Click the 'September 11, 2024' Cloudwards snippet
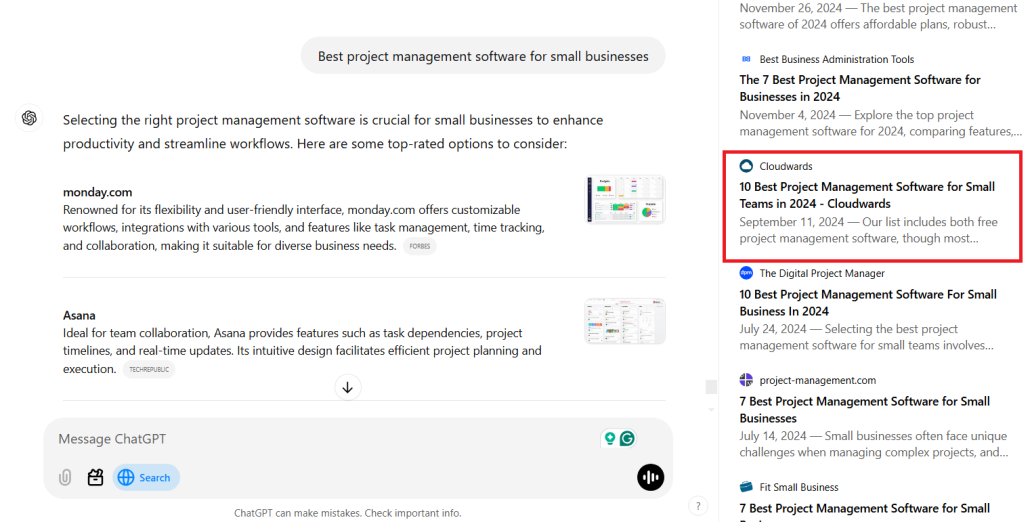The height and width of the screenshot is (522, 1030). pos(868,230)
